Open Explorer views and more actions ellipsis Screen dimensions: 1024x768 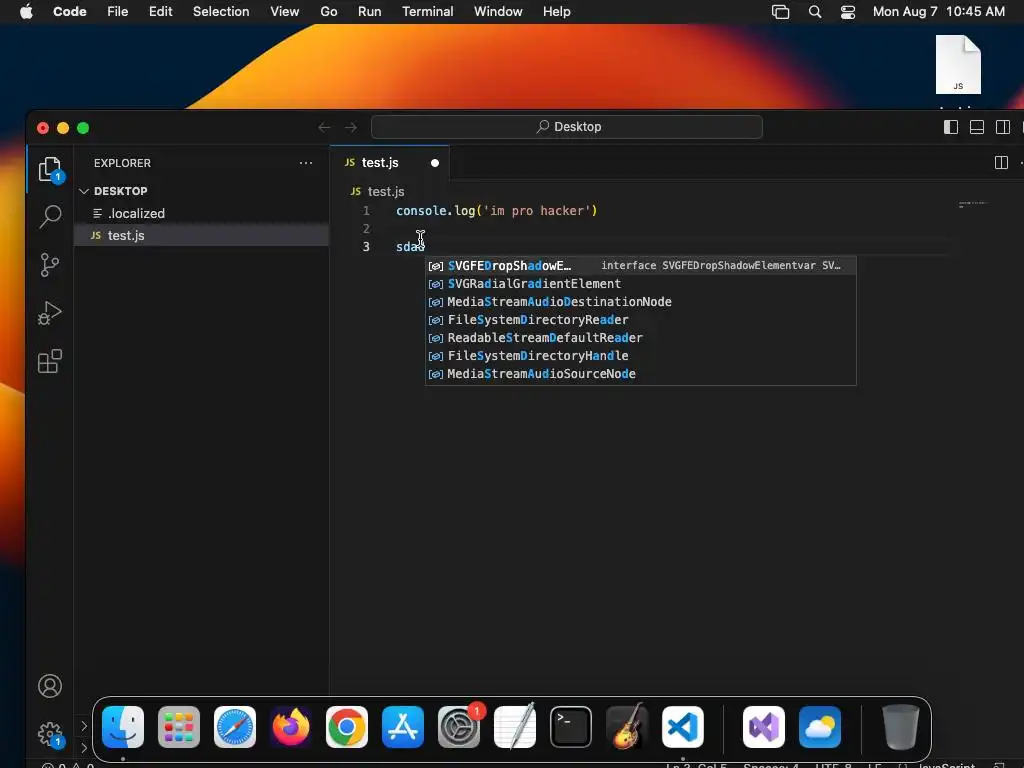point(306,163)
